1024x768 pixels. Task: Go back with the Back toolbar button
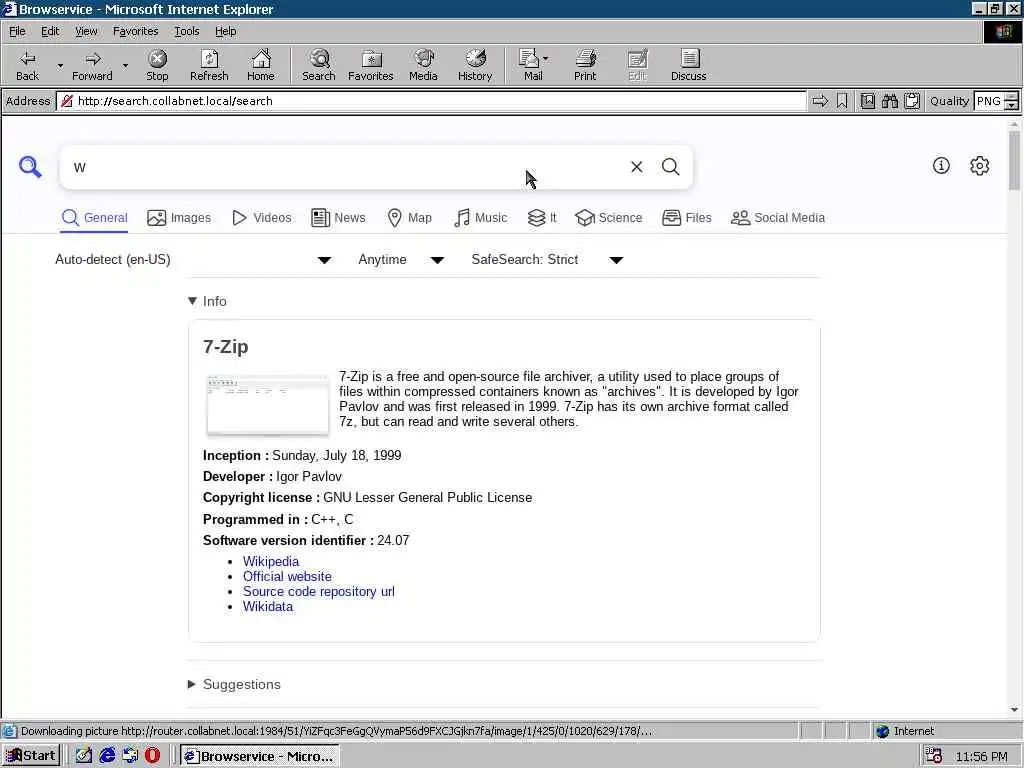tap(27, 65)
